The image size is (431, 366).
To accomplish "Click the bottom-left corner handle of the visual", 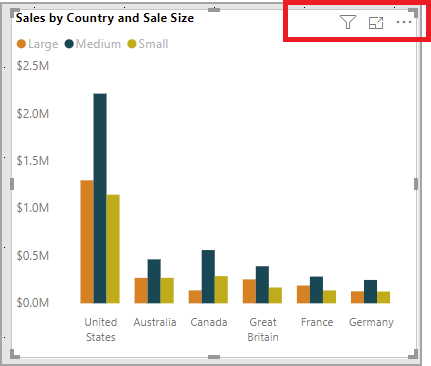I will [14, 354].
